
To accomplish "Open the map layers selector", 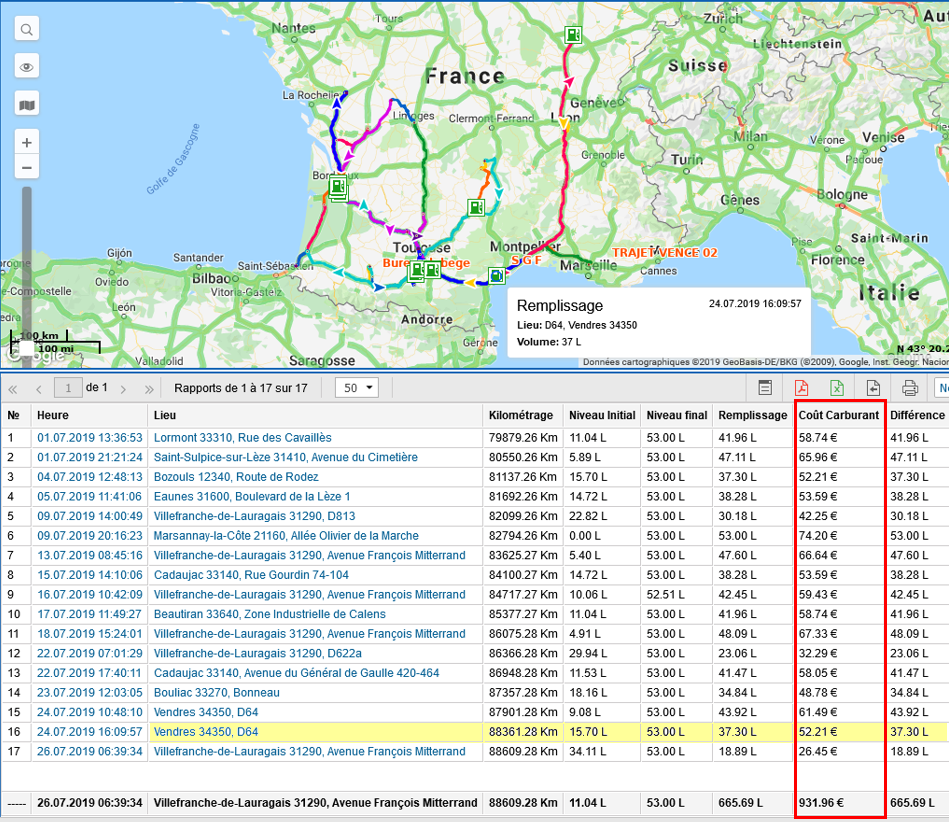I will point(27,105).
